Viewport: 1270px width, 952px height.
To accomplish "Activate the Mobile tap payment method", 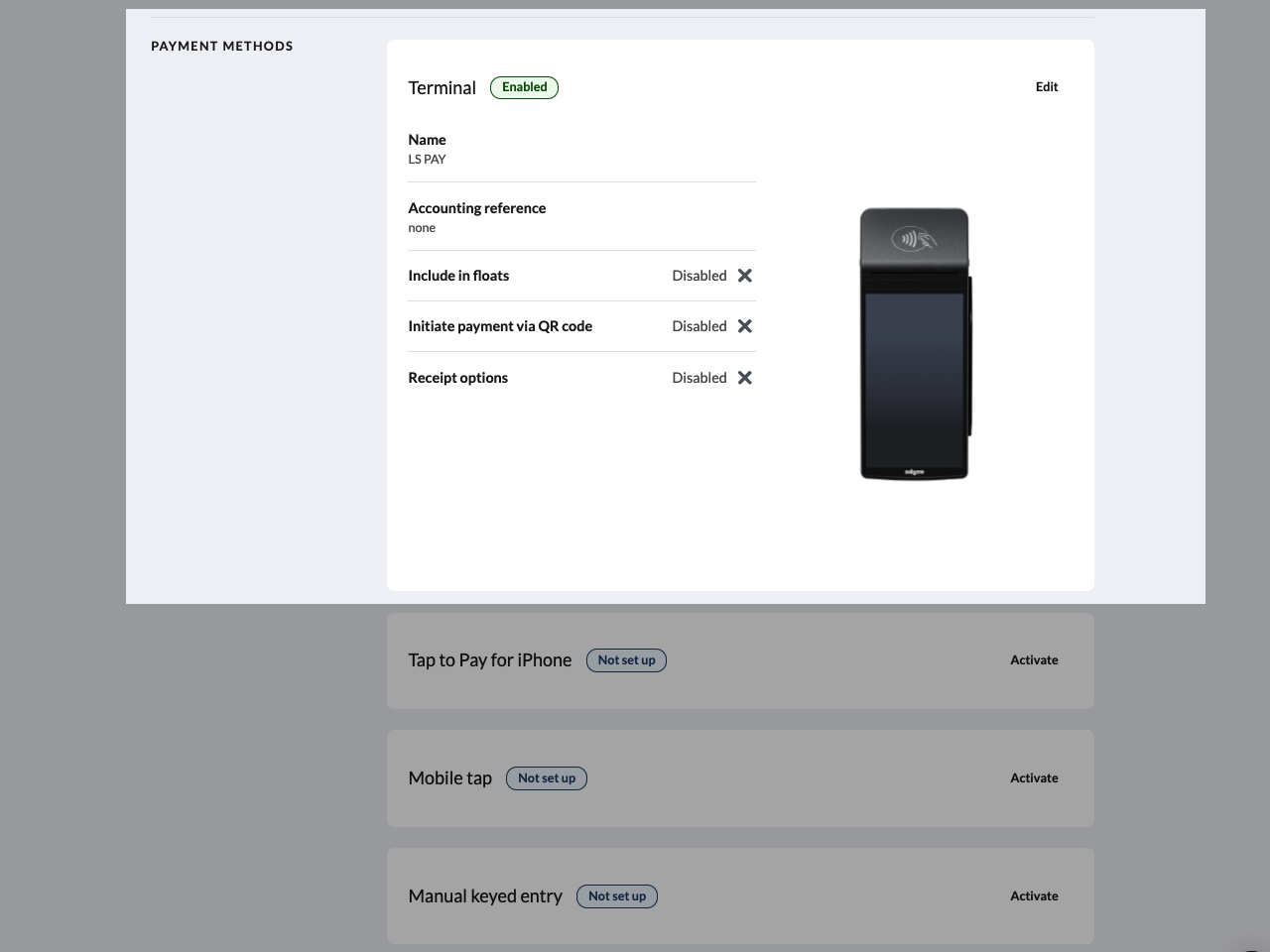I will pos(1034,777).
